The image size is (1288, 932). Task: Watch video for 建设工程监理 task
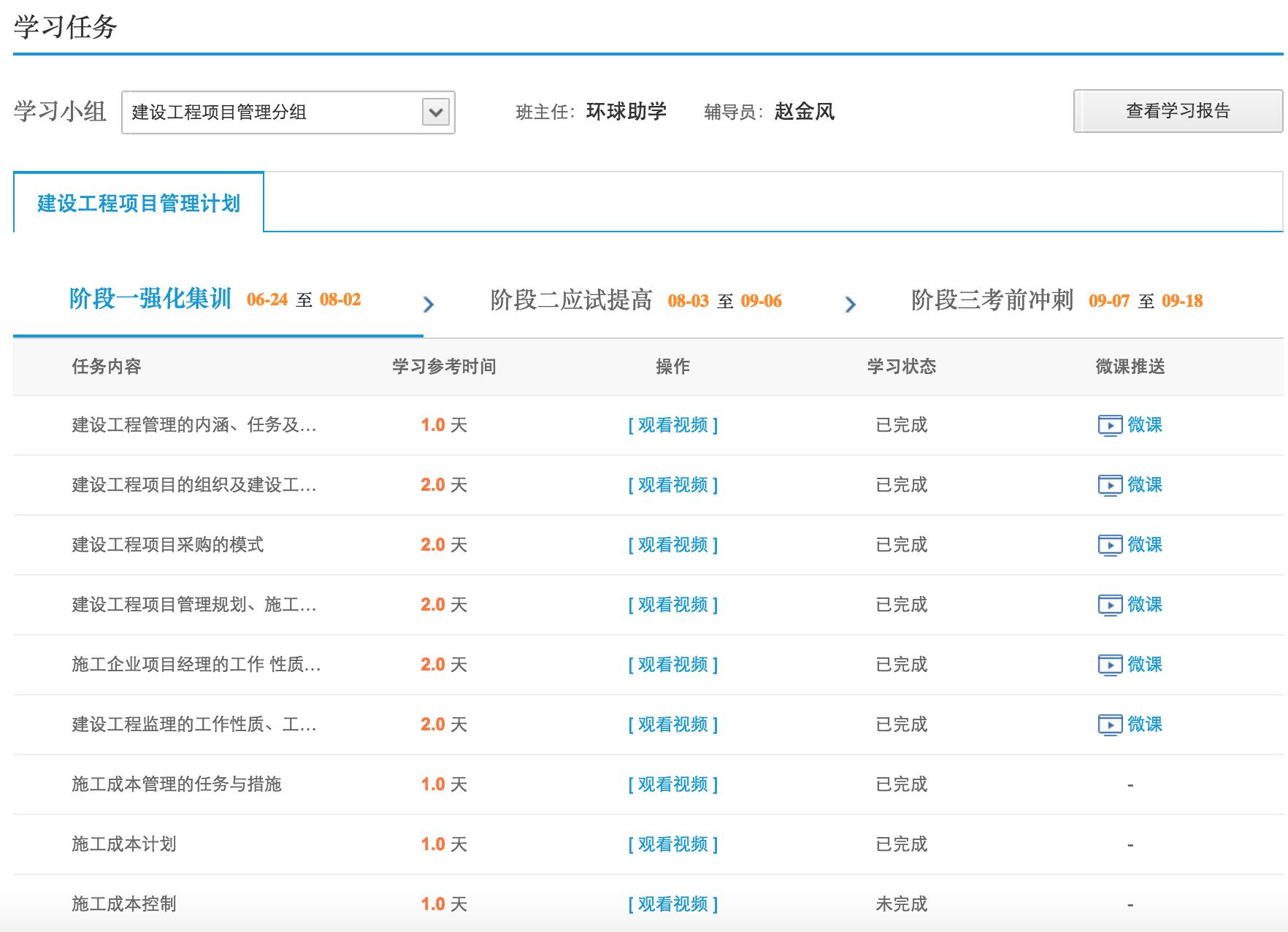click(x=672, y=725)
